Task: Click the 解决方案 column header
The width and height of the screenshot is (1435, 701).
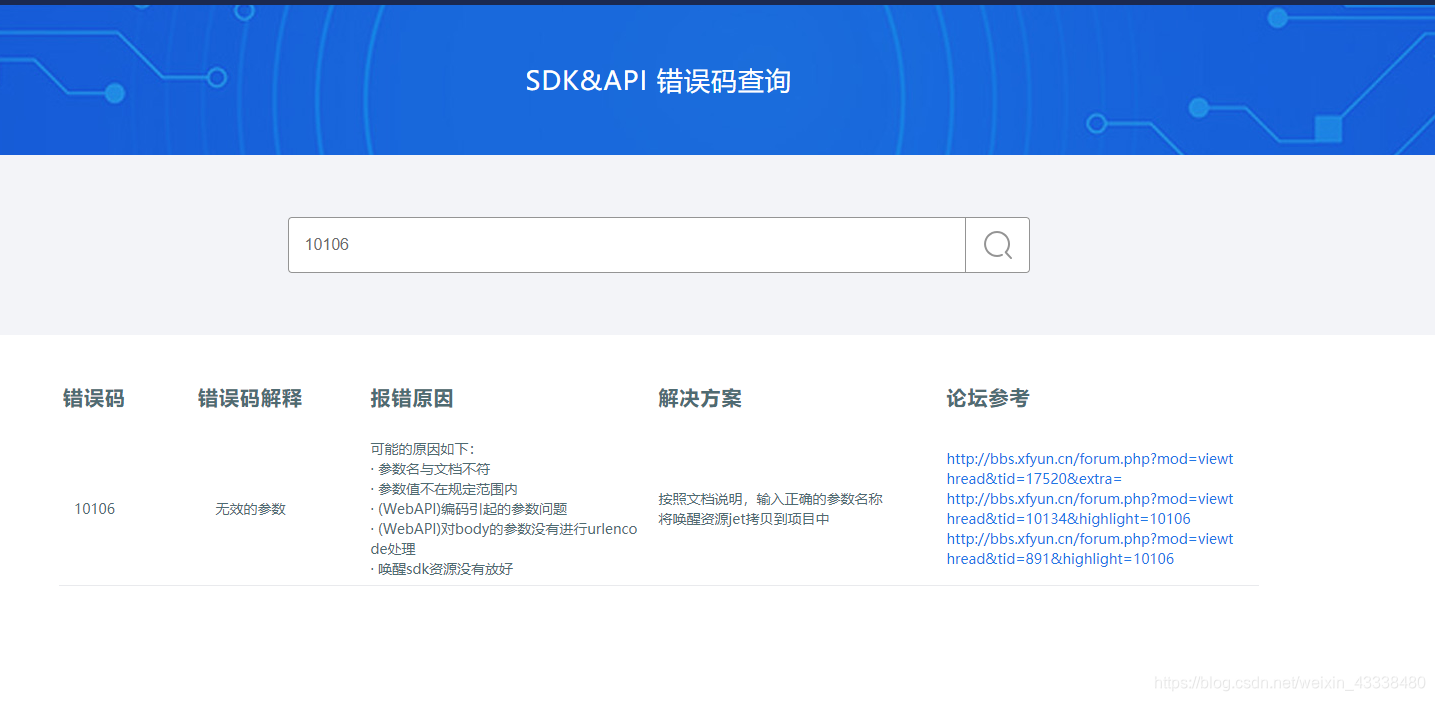Action: 700,398
